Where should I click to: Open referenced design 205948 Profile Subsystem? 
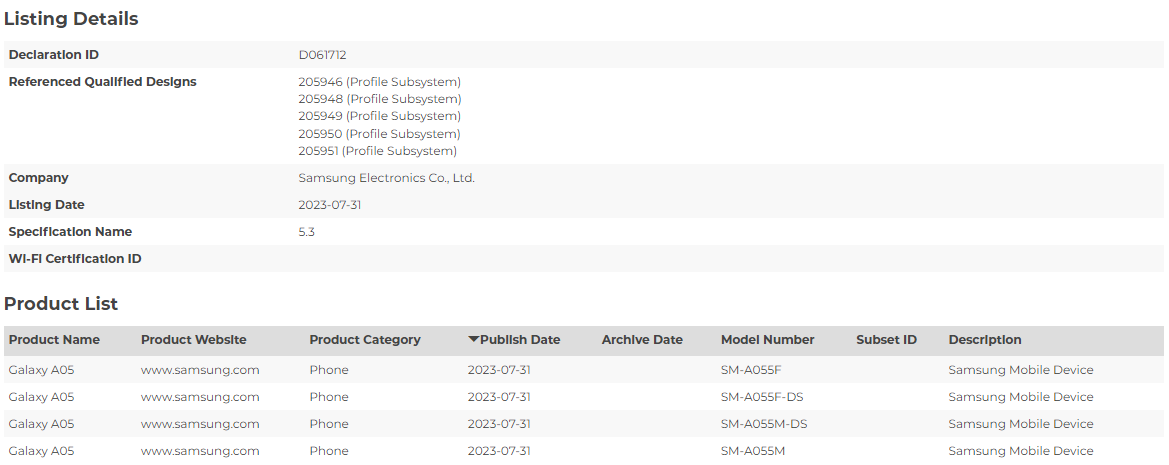(x=379, y=99)
